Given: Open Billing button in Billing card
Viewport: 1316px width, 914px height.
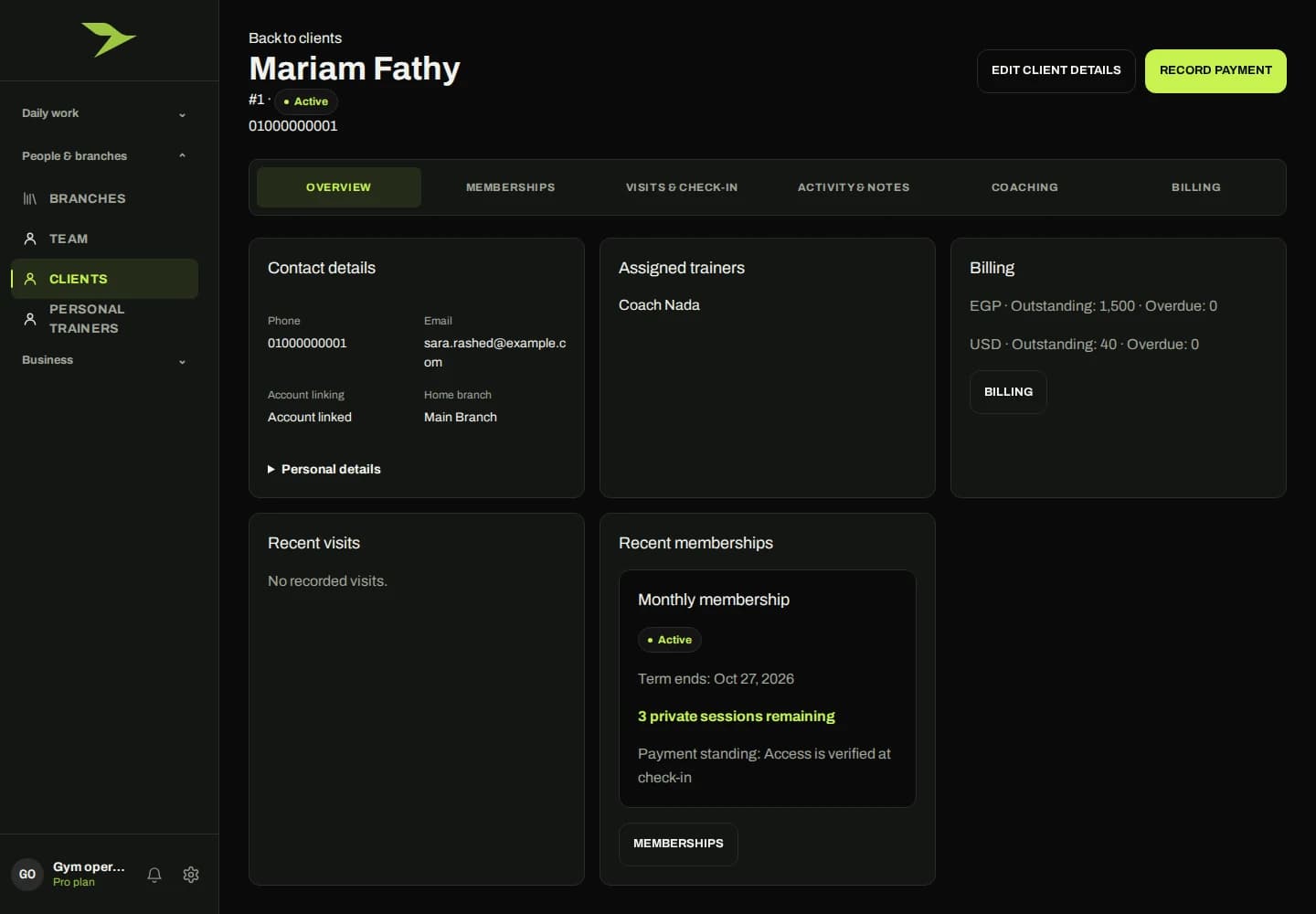Looking at the screenshot, I should (x=1008, y=392).
